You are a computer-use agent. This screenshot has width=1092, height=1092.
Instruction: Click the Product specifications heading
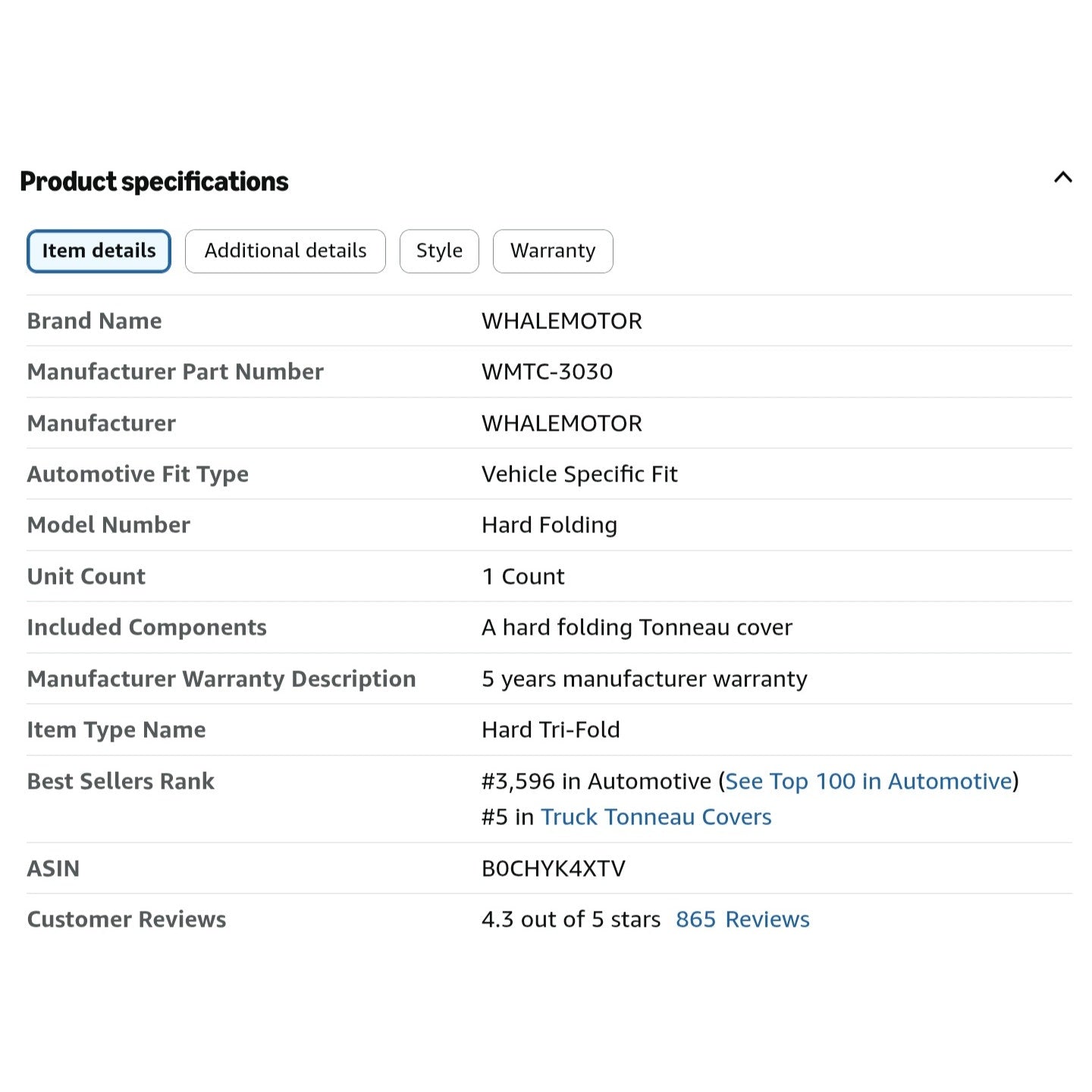(154, 182)
